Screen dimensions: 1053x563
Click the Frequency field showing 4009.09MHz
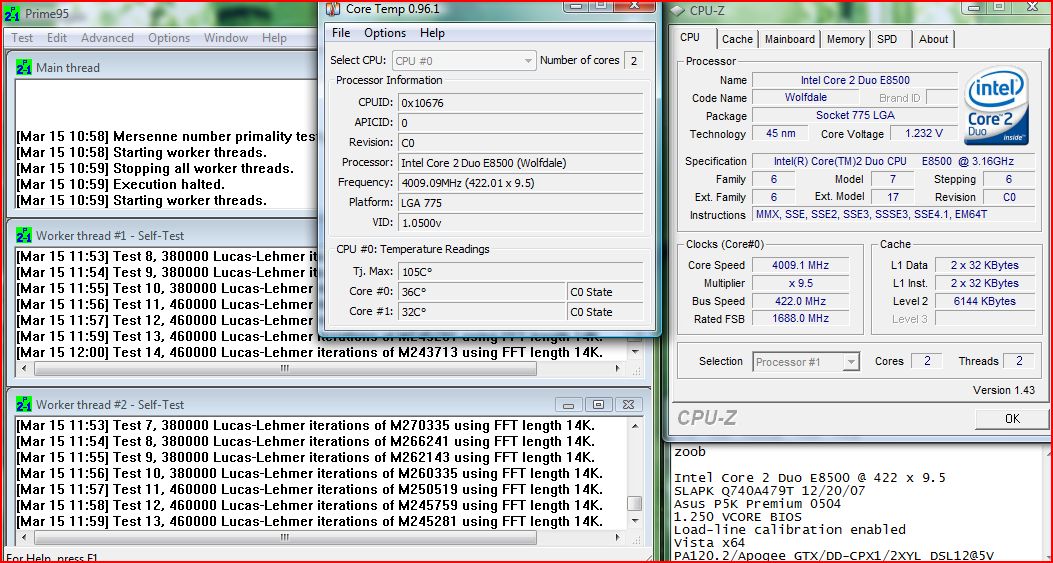(521, 182)
